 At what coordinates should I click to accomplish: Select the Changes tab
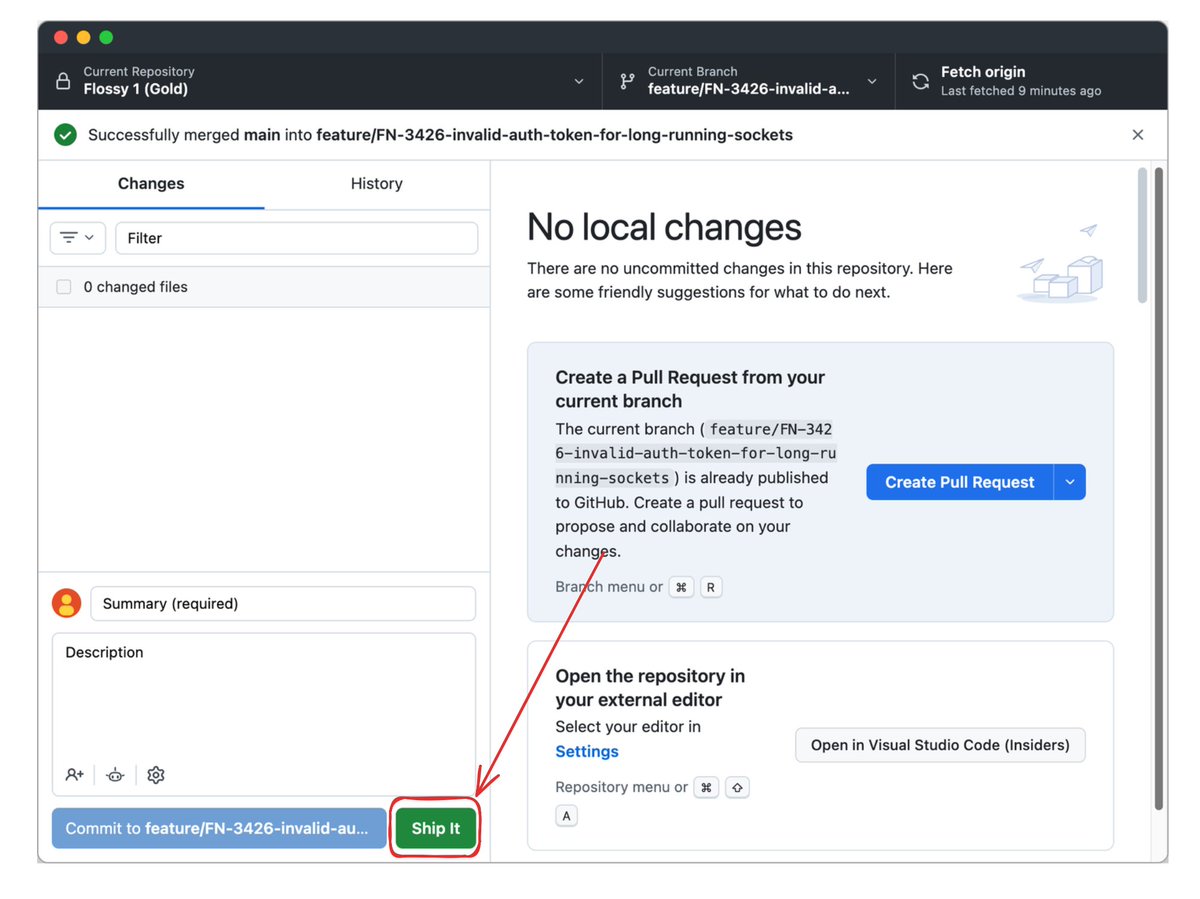151,183
